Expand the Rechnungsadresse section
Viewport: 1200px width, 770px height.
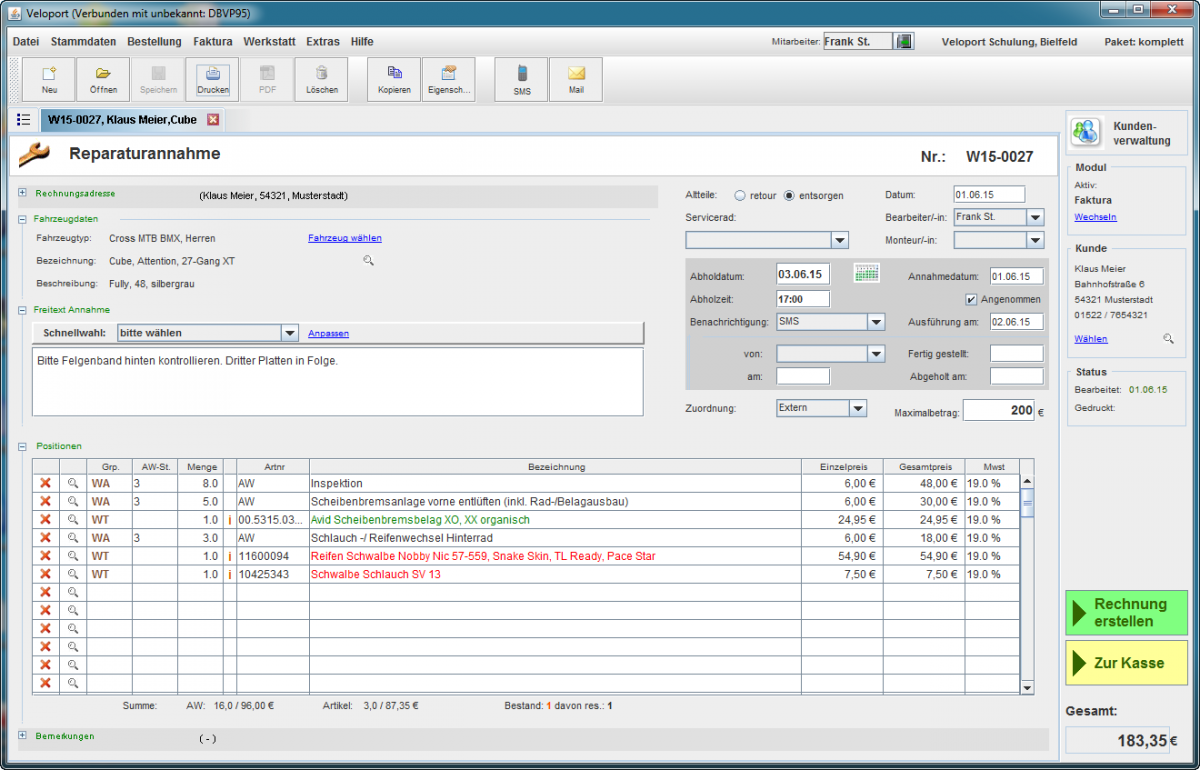[x=23, y=193]
